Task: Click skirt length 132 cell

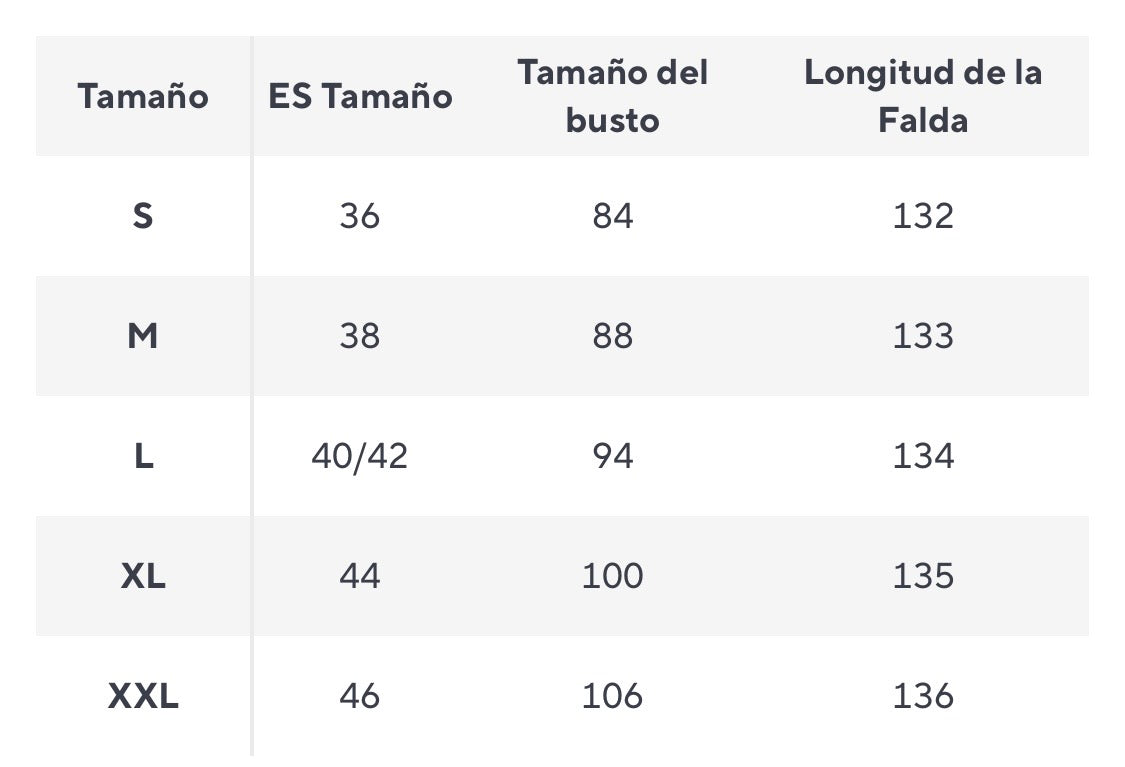Action: (x=923, y=216)
